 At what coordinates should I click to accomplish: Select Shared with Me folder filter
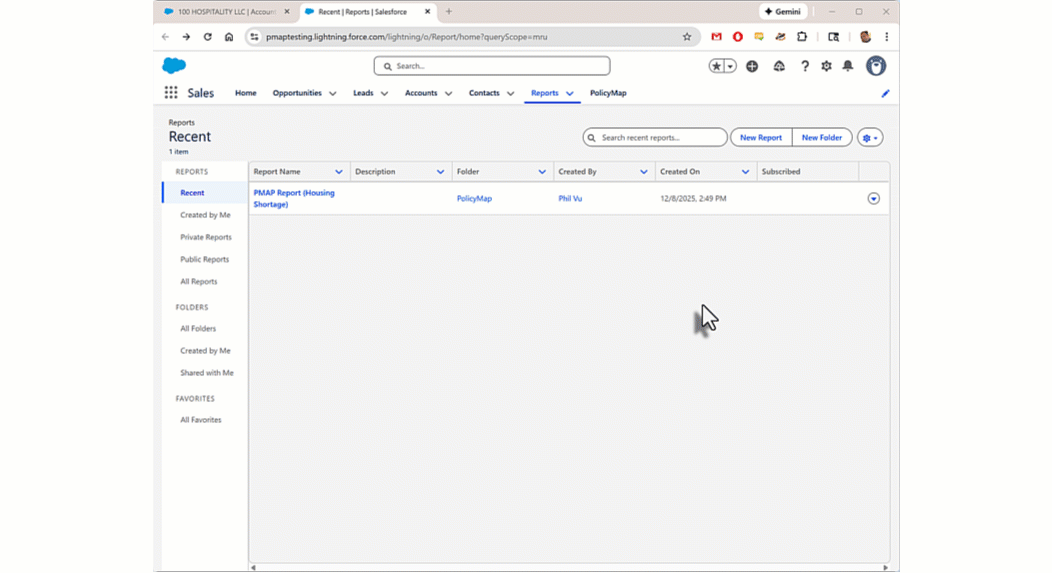coord(207,372)
